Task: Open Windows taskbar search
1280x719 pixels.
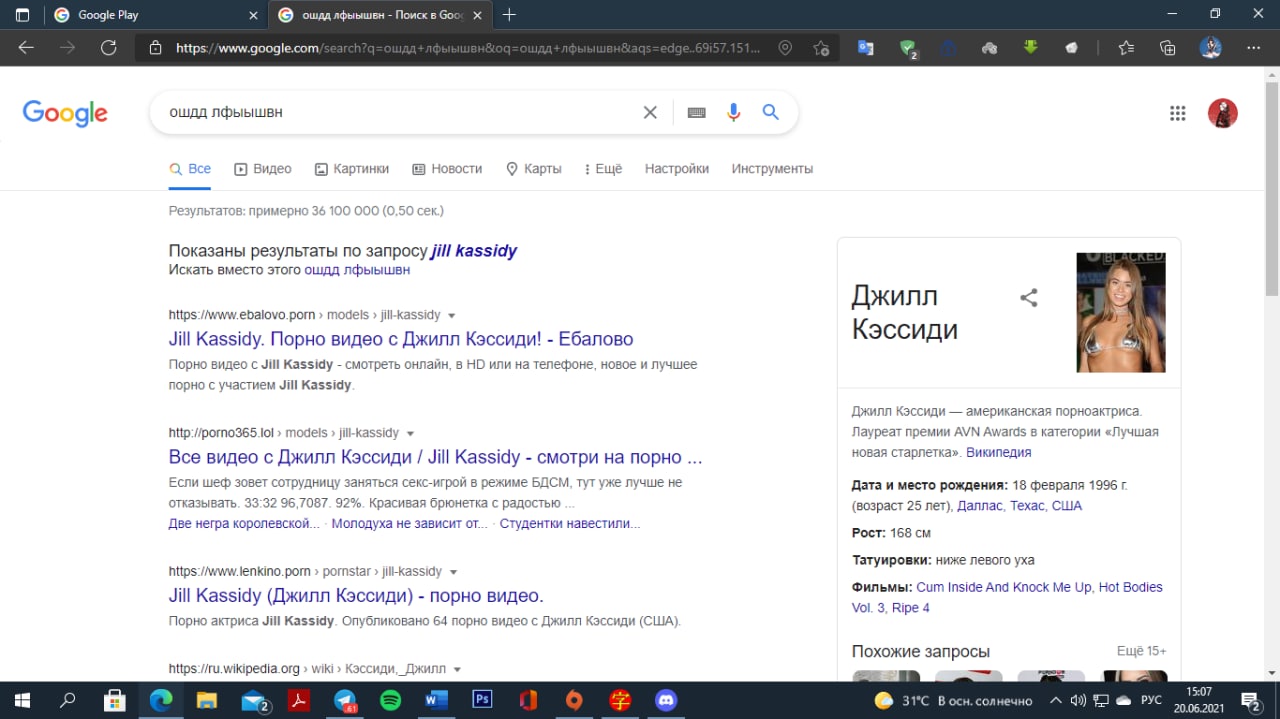Action: [68, 700]
